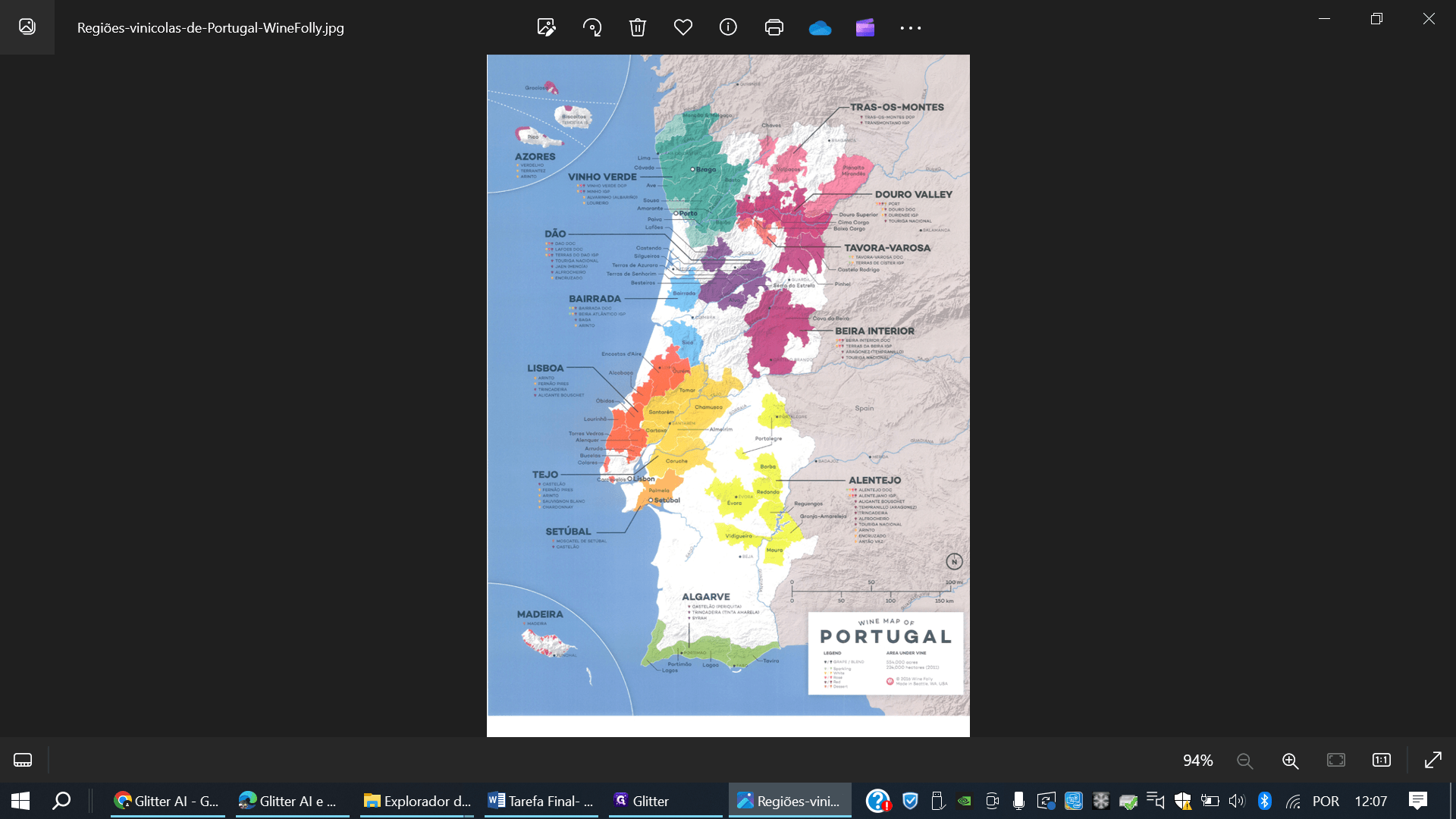Enter full screen mode
Viewport: 1456px width, 819px height.
(1433, 760)
